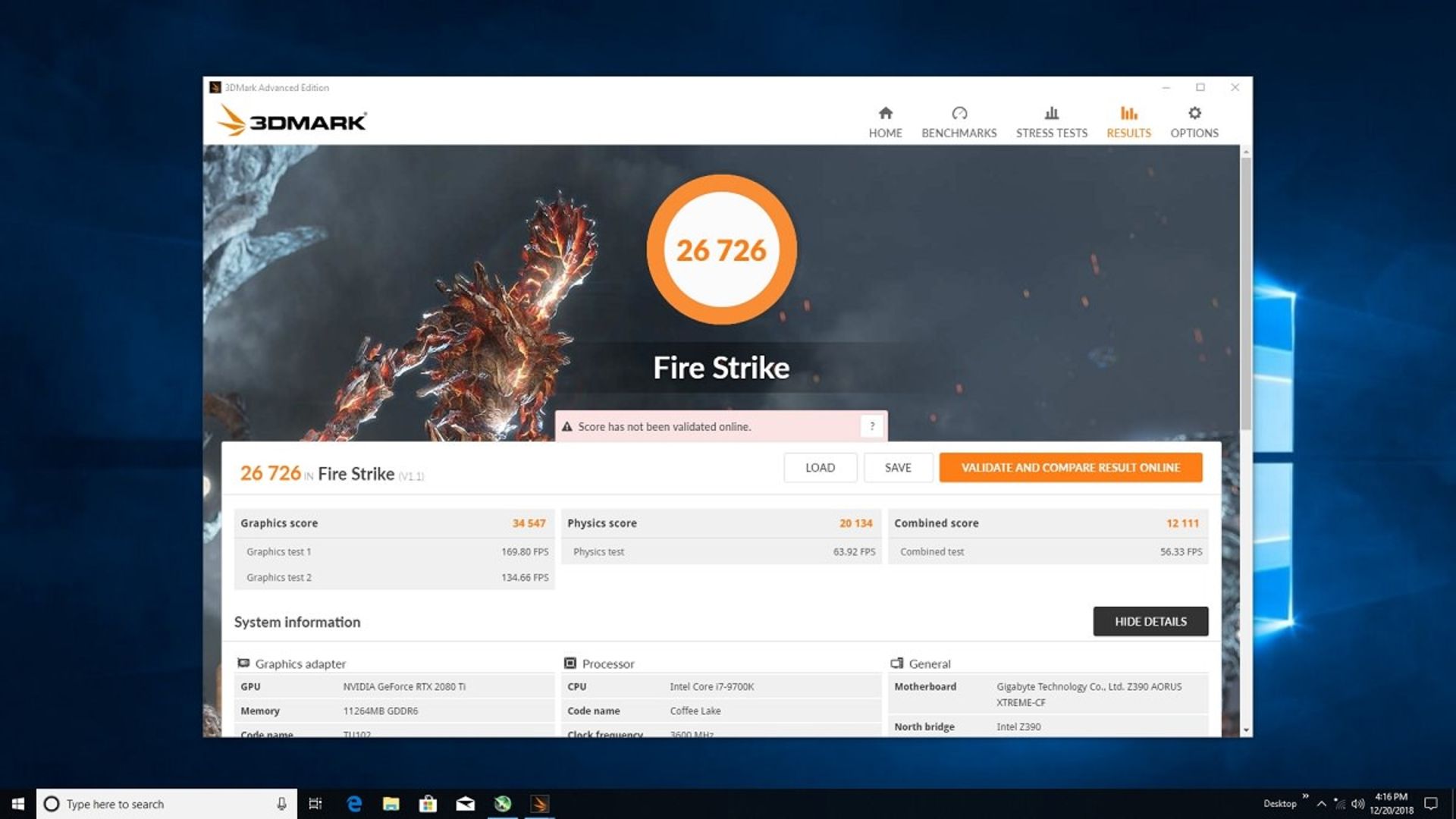Click the Fire Strike title text
Image resolution: width=1456 pixels, height=819 pixels.
(x=721, y=368)
